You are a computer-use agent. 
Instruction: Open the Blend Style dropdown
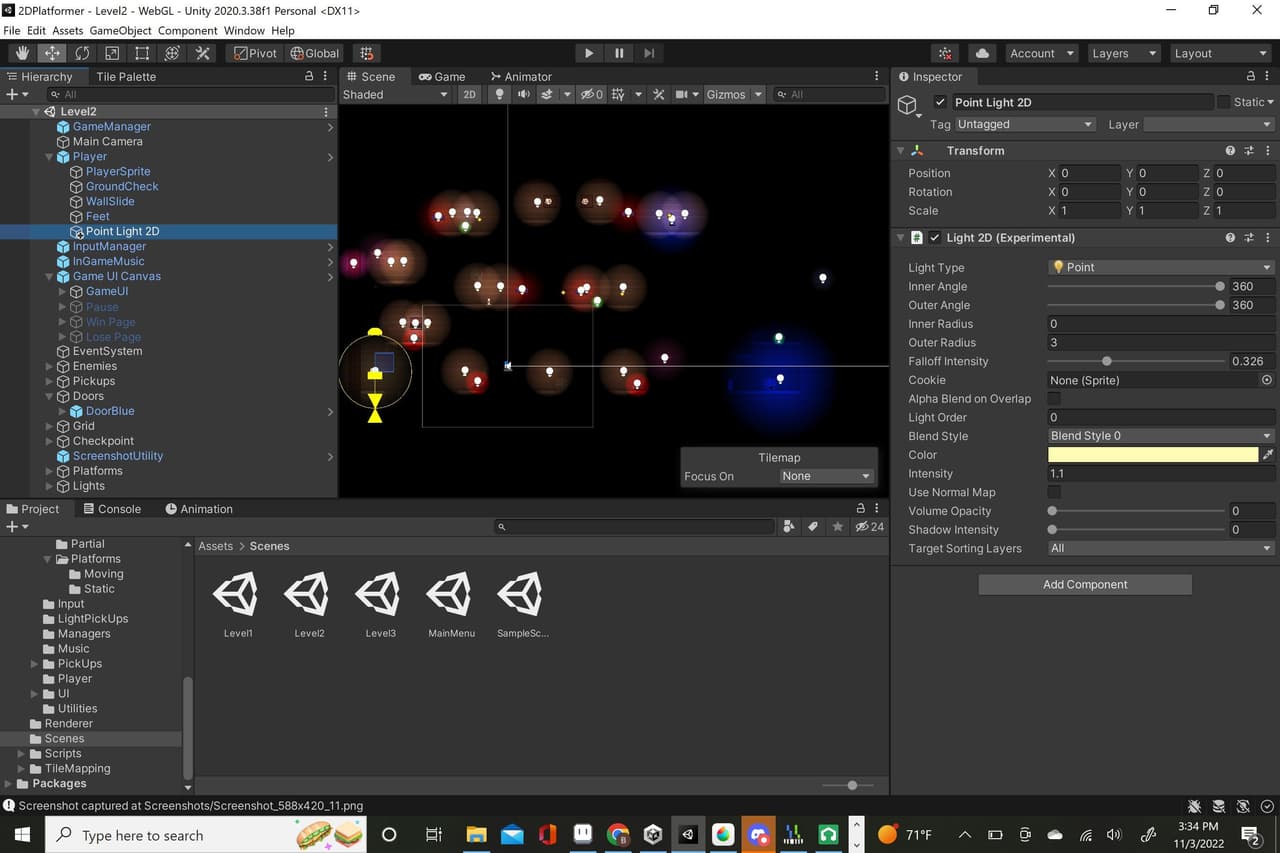(1161, 436)
